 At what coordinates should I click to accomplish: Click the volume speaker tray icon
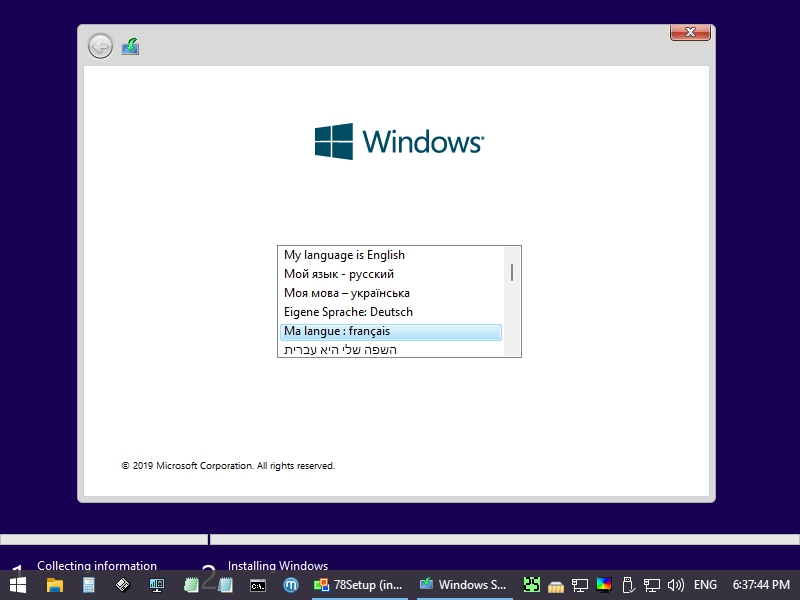(x=676, y=584)
